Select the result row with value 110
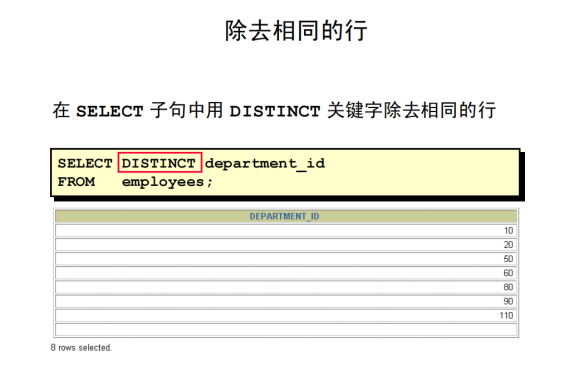583x379 pixels. (x=286, y=315)
